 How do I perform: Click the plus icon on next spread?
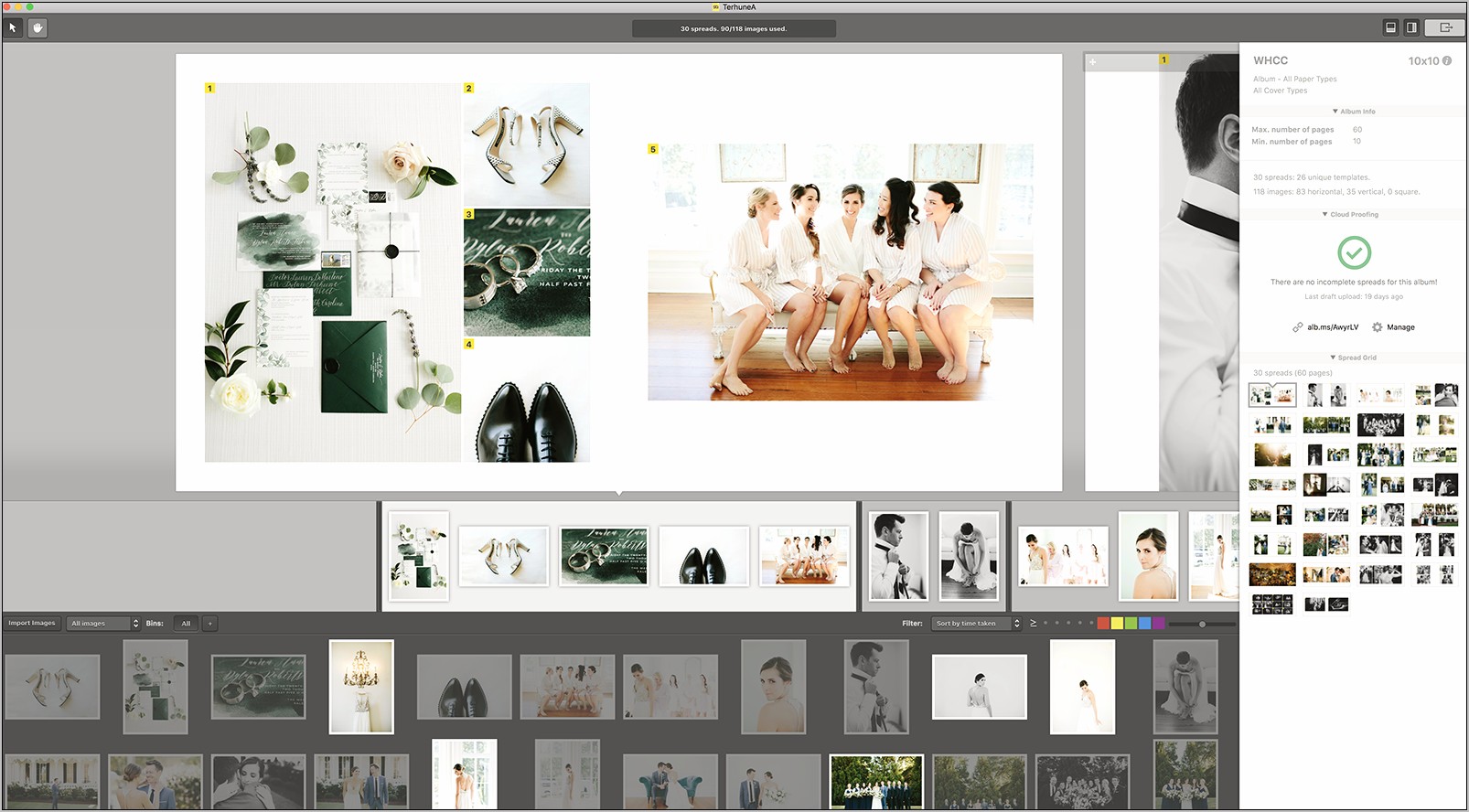1092,62
